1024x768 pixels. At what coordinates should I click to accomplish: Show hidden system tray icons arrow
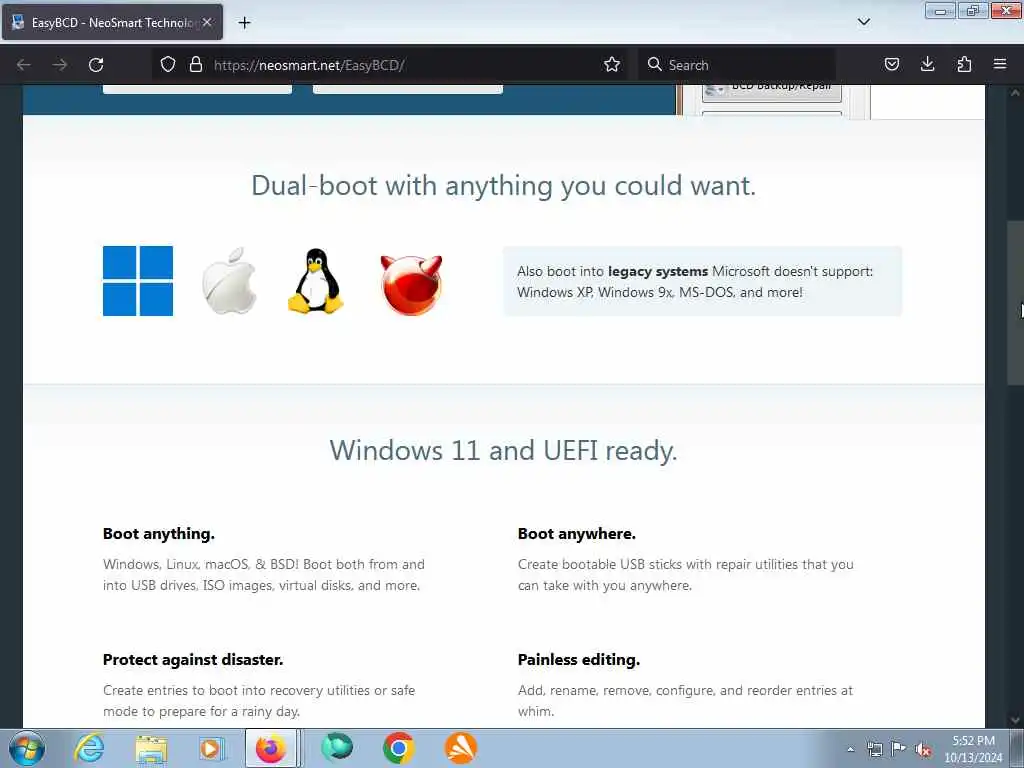[x=850, y=749]
